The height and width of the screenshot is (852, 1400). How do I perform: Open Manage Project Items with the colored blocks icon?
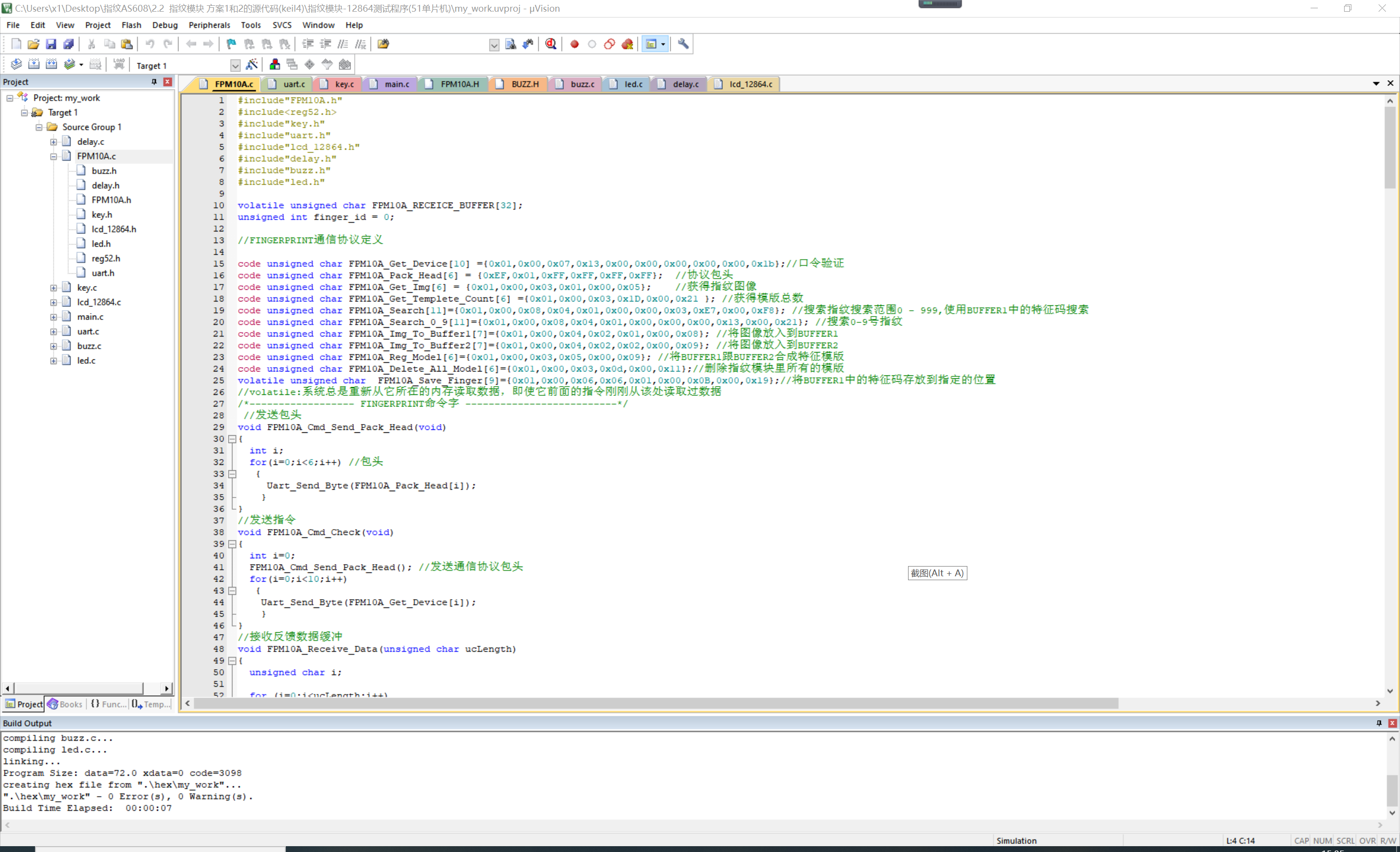275,64
